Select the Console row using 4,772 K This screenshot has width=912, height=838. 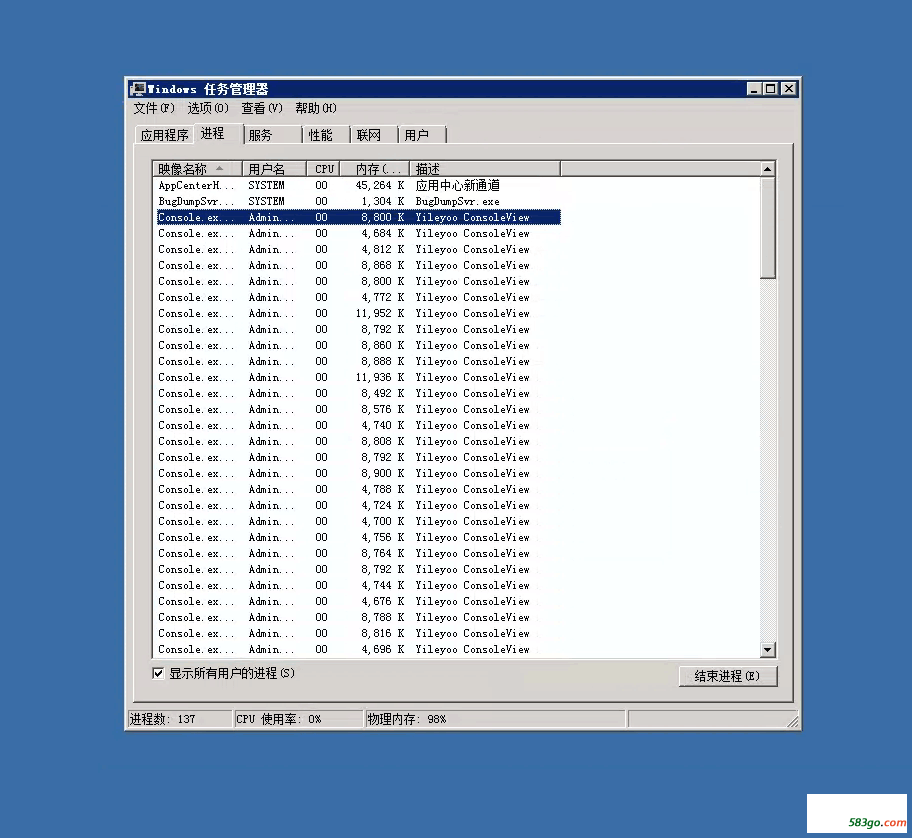click(359, 297)
